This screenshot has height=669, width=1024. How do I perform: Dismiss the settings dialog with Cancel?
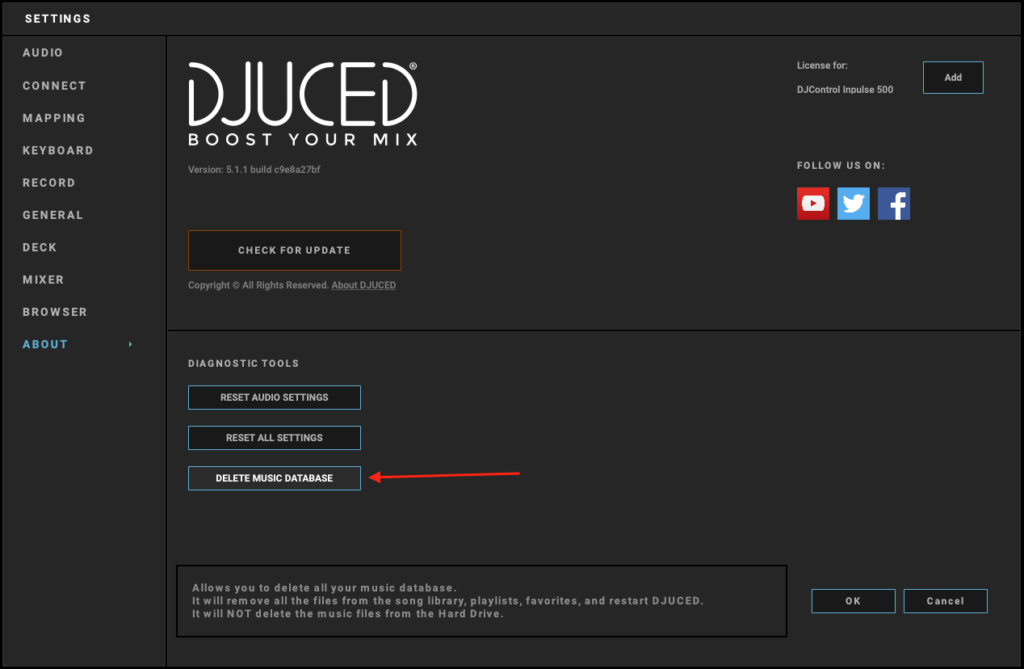pyautogui.click(x=945, y=601)
